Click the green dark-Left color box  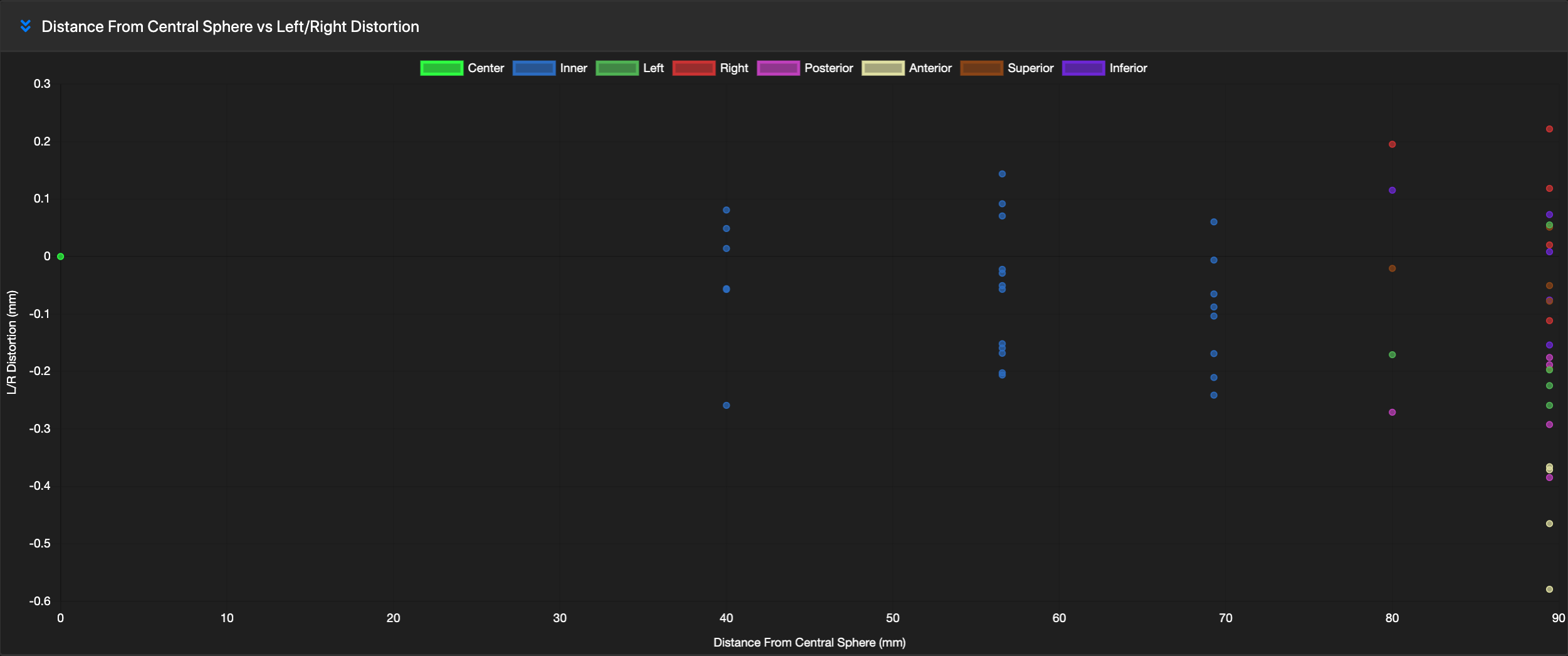(x=617, y=68)
